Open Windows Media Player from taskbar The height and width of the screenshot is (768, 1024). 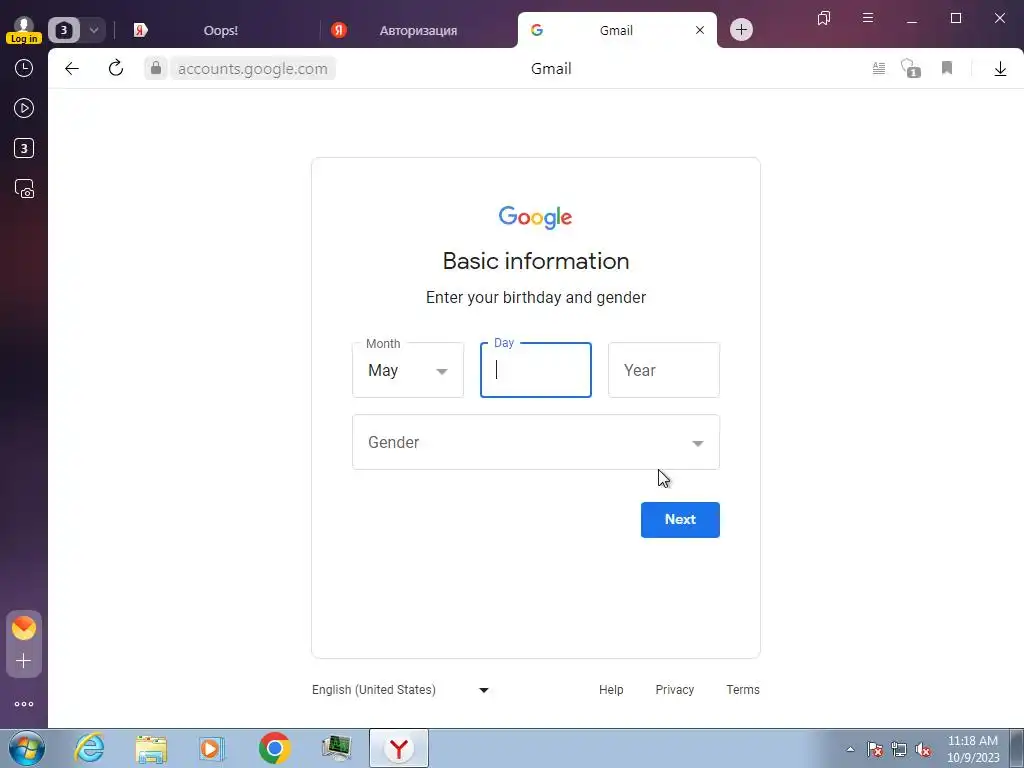point(212,748)
